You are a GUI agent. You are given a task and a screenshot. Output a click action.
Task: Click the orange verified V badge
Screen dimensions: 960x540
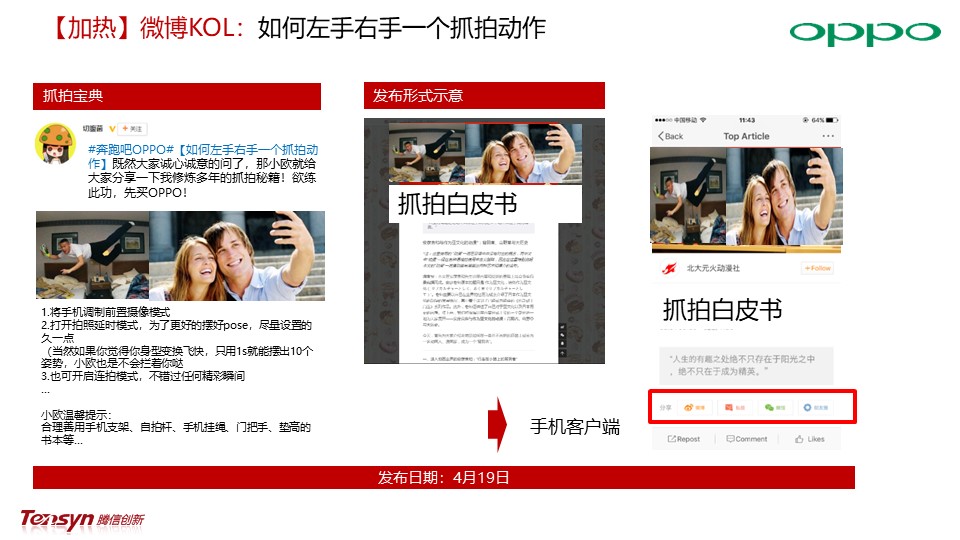(112, 129)
